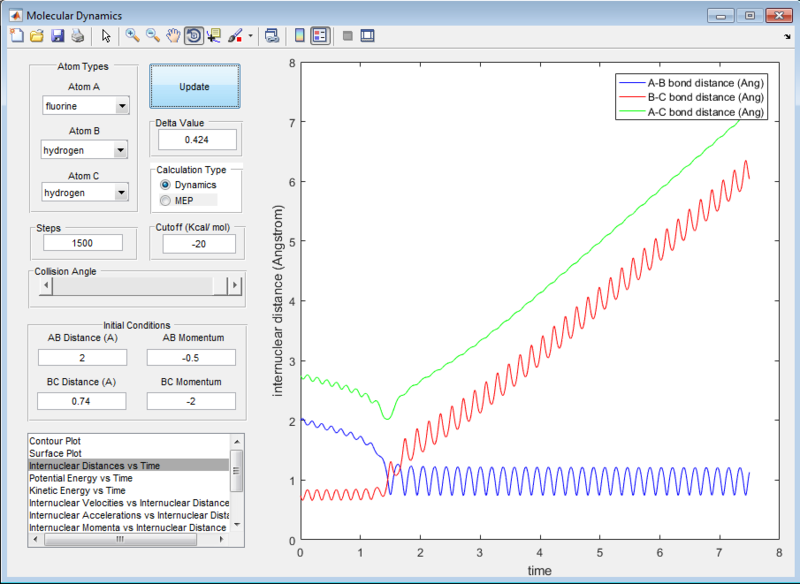Select the Zoom Out magnifier tool
The width and height of the screenshot is (800, 584).
(x=153, y=36)
